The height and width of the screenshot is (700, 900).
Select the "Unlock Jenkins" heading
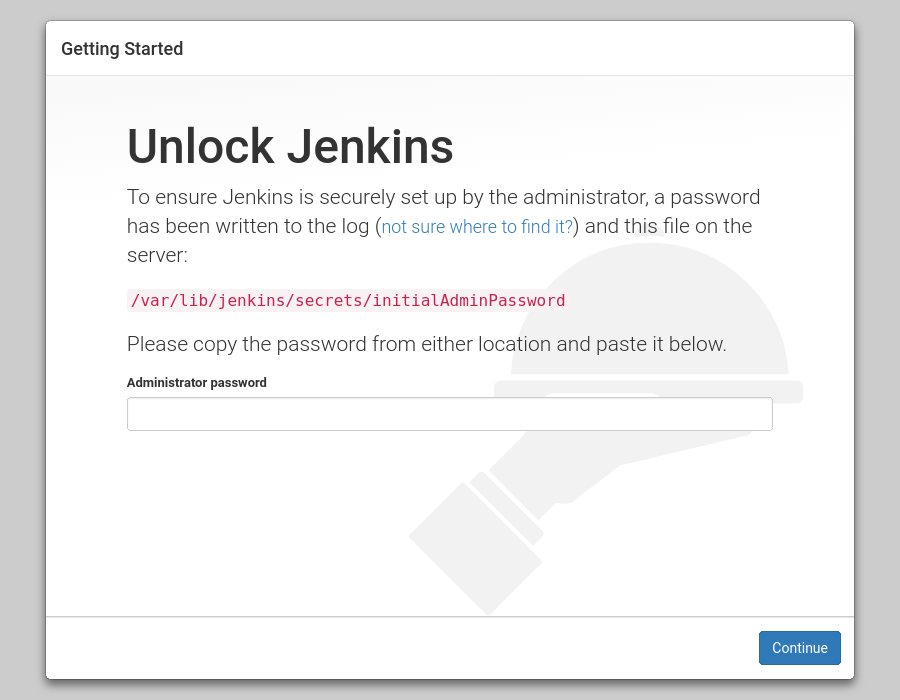[x=290, y=147]
